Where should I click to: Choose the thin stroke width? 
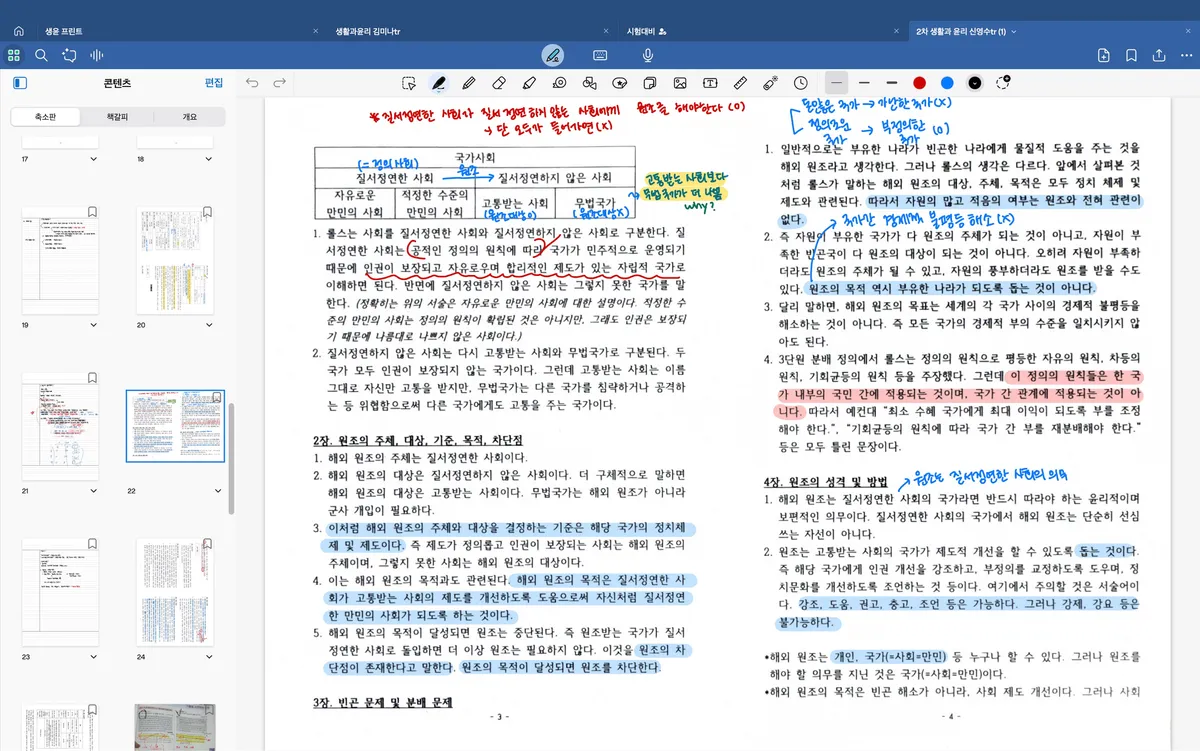click(x=837, y=82)
